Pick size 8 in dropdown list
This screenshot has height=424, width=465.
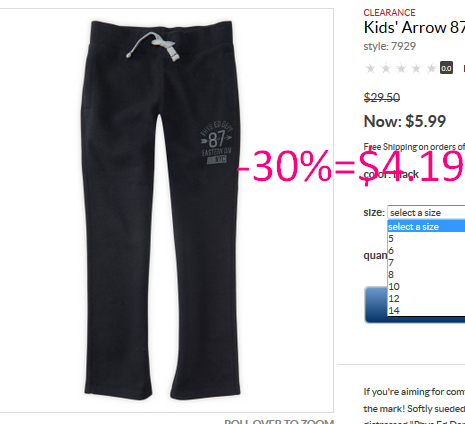pyautogui.click(x=426, y=275)
